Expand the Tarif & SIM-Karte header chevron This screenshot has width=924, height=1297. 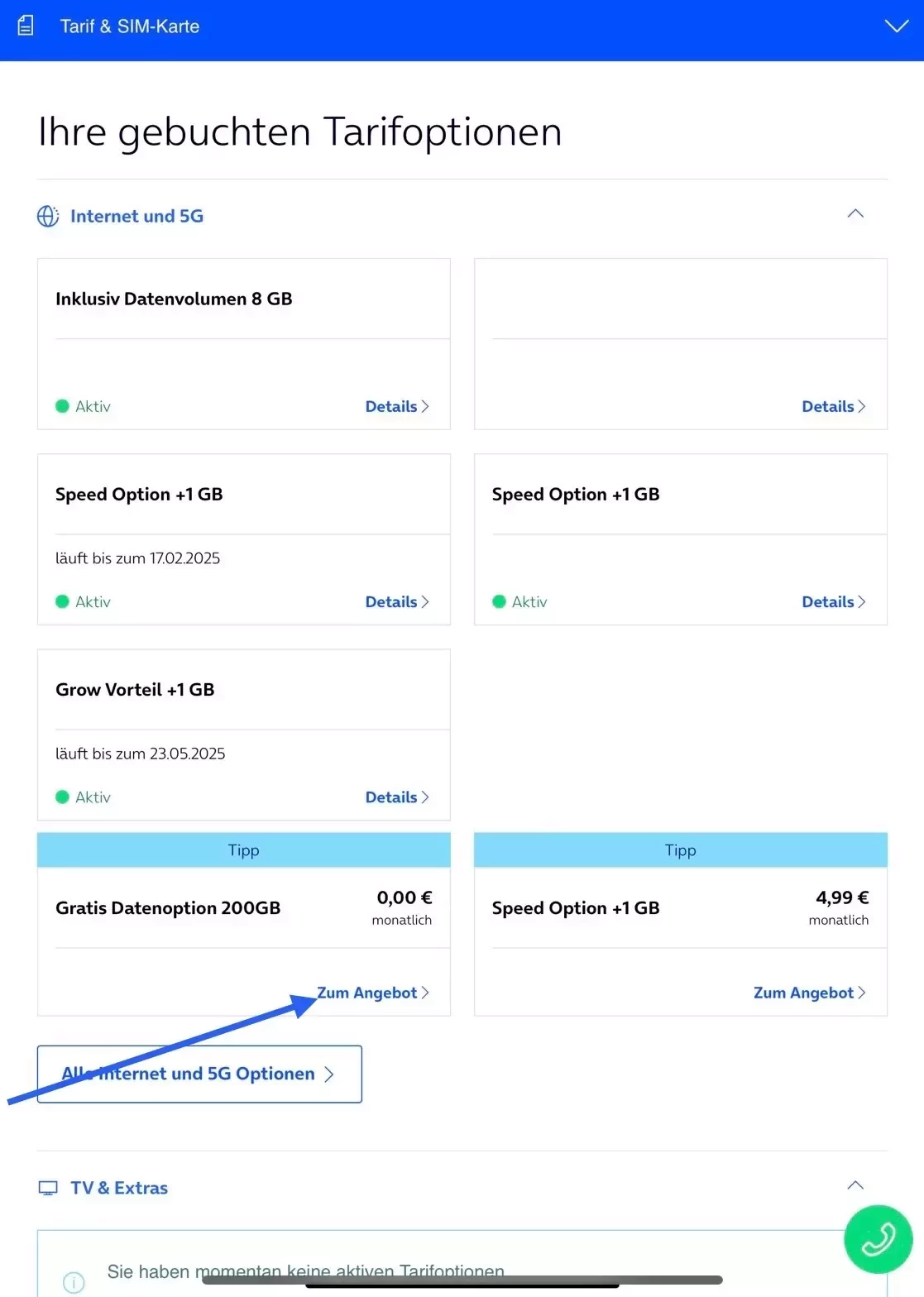click(896, 26)
